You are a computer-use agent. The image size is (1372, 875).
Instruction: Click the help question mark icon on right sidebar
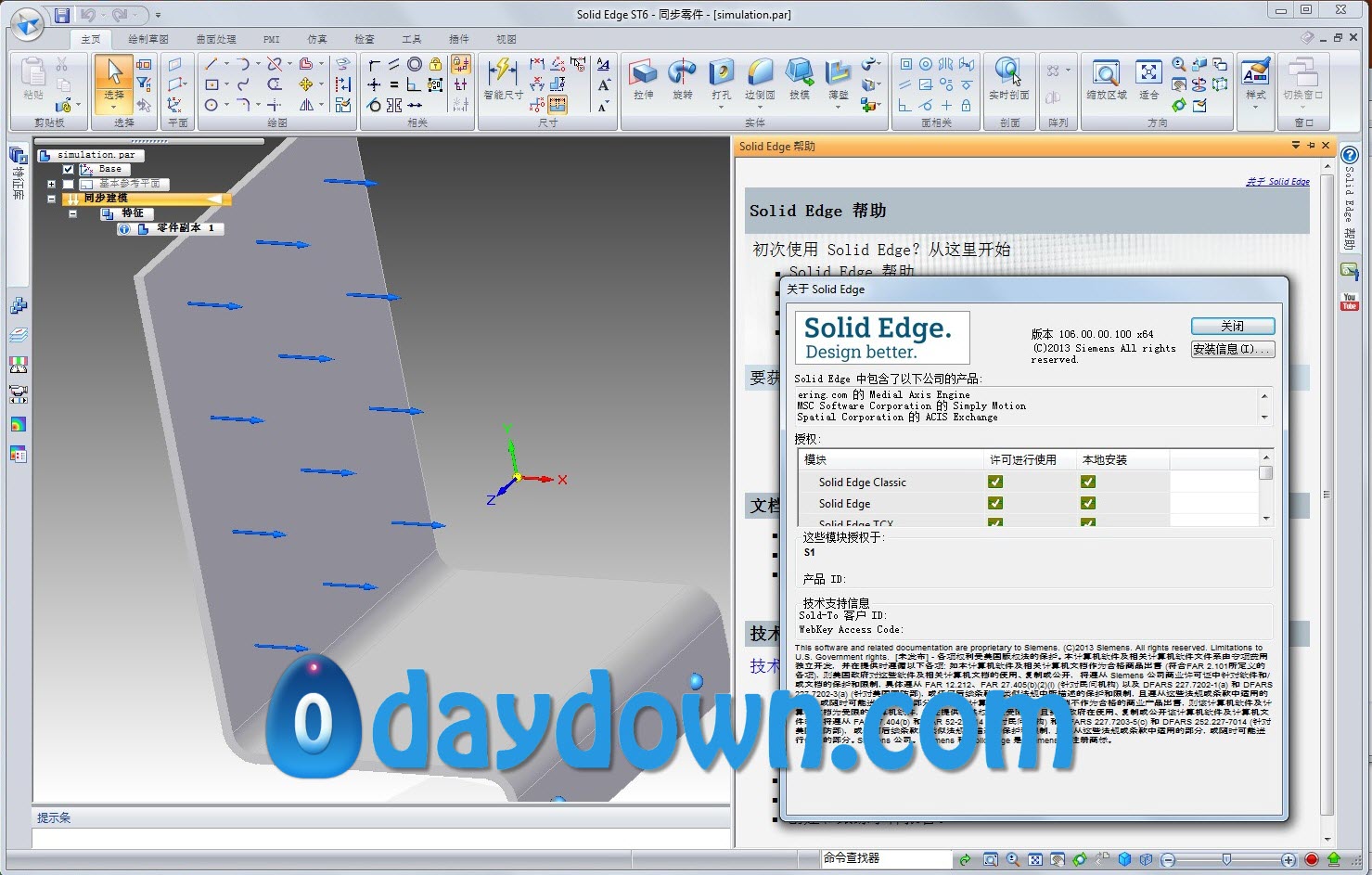coord(1350,155)
